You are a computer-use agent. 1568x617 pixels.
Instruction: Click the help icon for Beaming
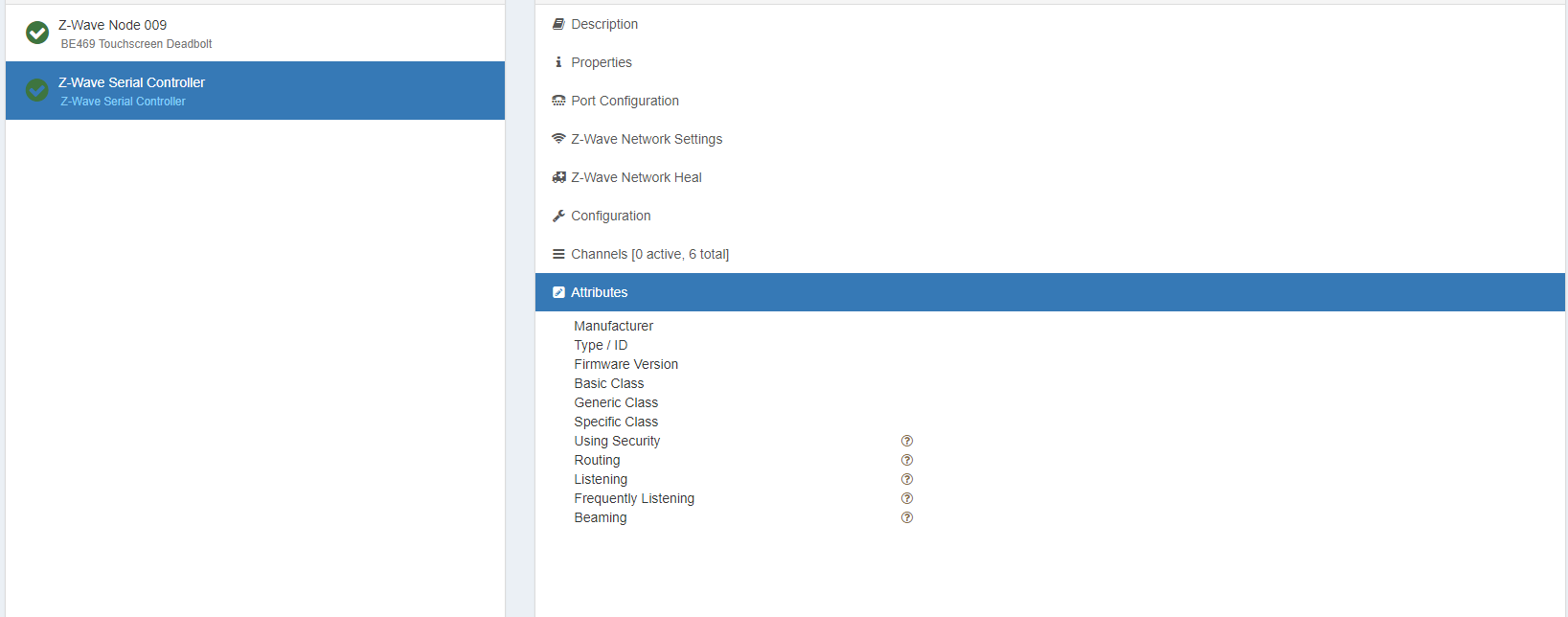coord(907,517)
